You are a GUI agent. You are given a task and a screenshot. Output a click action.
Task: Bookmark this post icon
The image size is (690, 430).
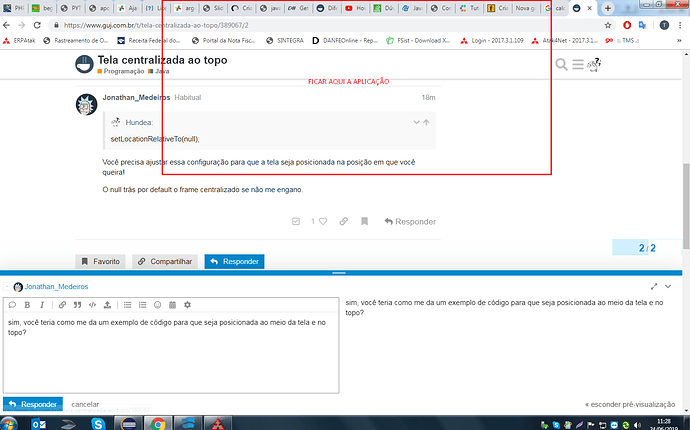point(364,221)
